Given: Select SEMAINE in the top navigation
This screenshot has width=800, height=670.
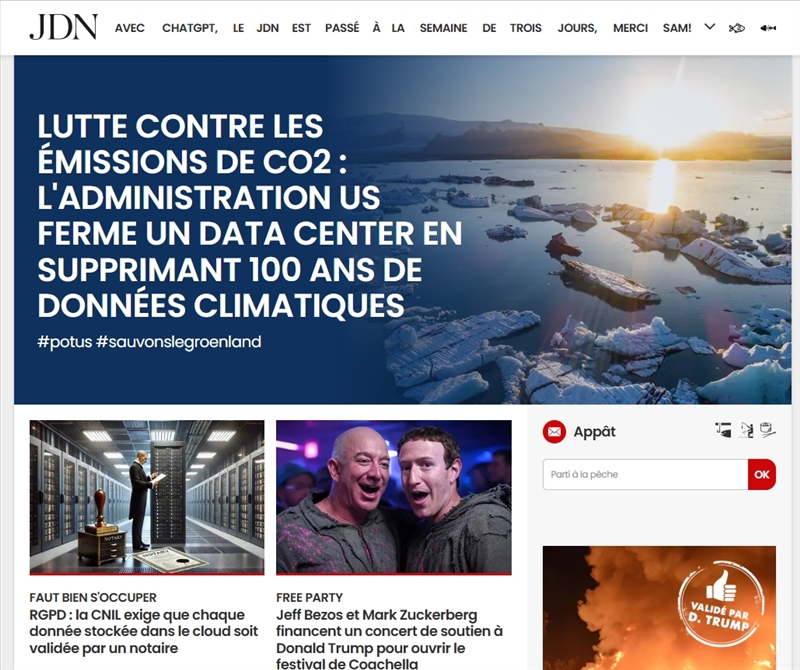Looking at the screenshot, I should (443, 28).
